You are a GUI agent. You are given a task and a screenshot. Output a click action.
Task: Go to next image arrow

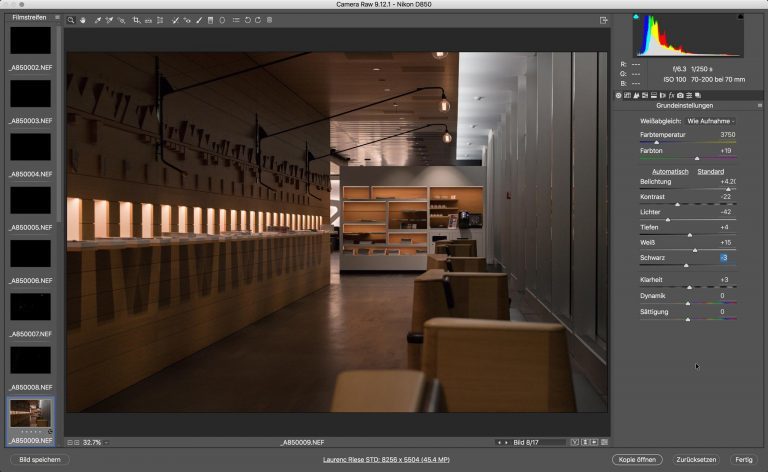pos(506,443)
